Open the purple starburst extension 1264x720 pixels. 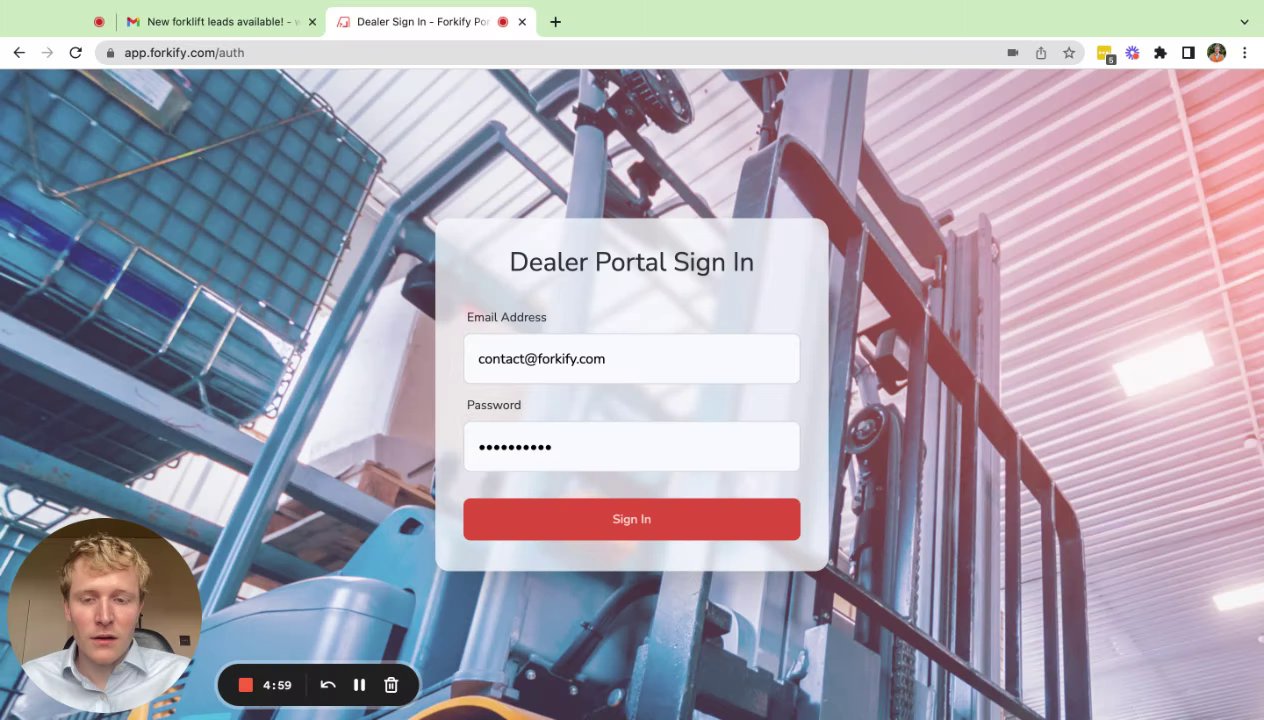[x=1132, y=53]
